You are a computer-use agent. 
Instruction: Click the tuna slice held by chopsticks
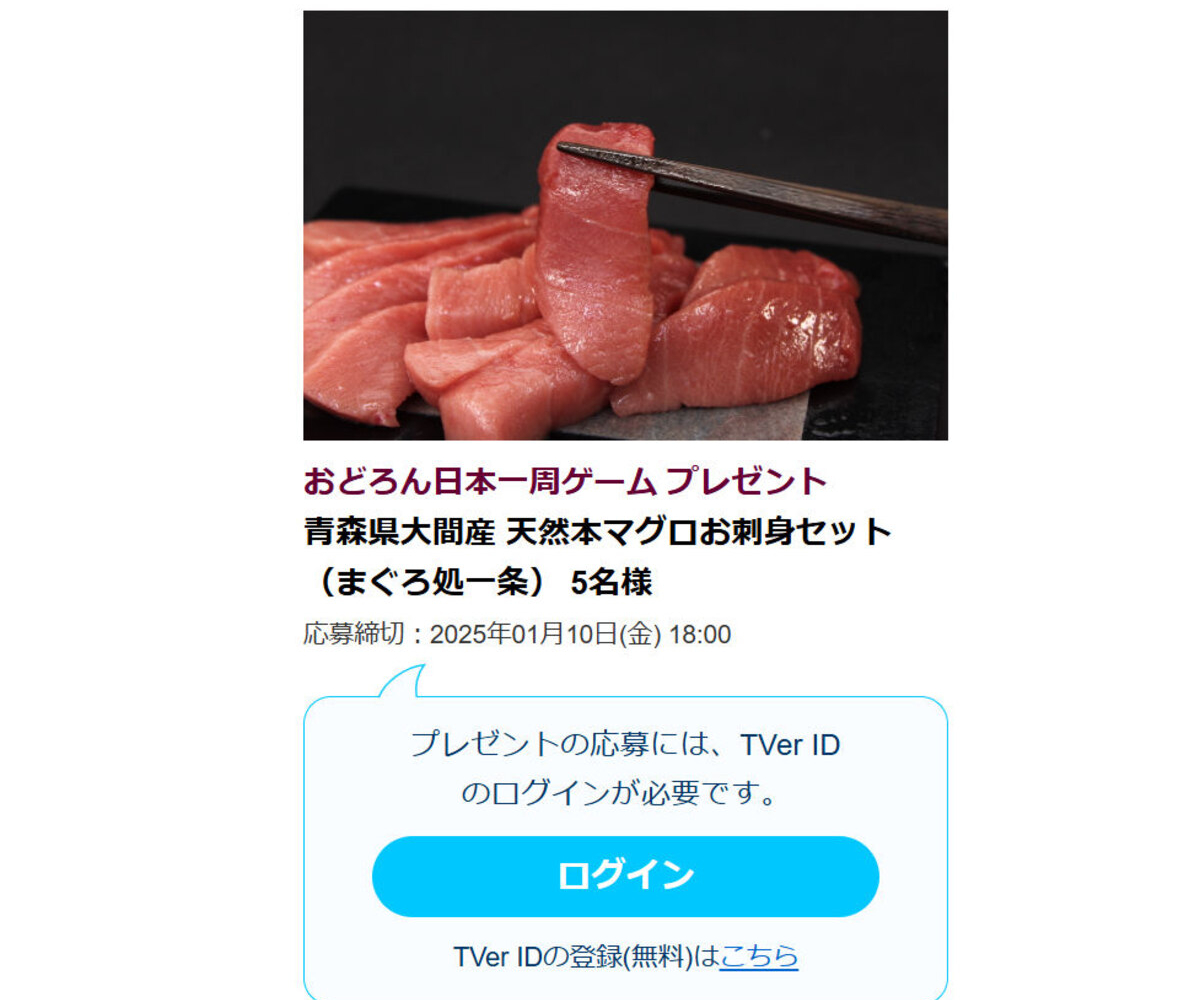(594, 250)
